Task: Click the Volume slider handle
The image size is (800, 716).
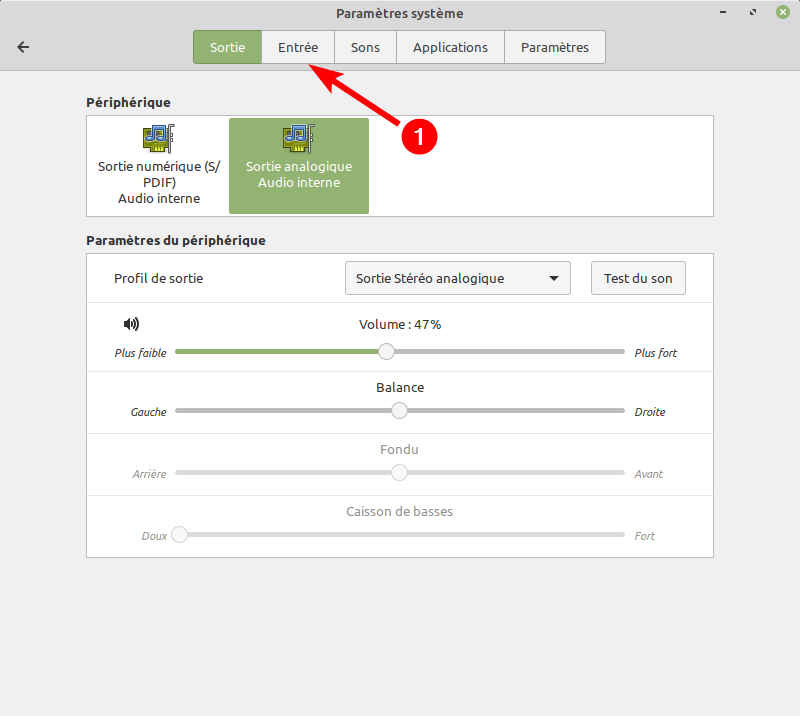Action: [386, 351]
